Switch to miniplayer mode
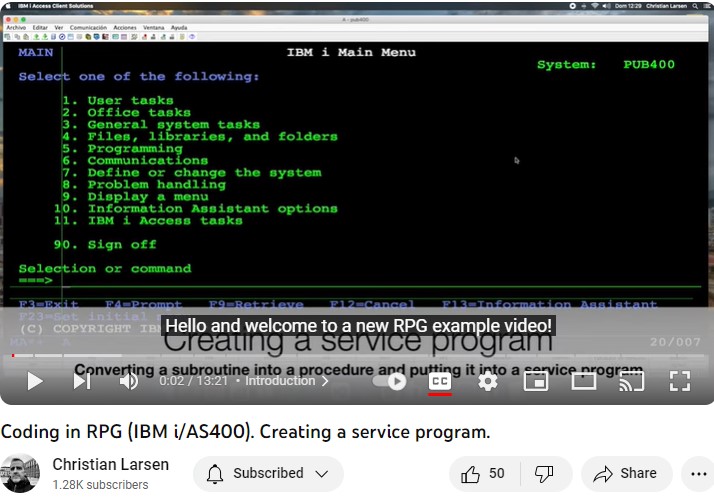The image size is (714, 500). pyautogui.click(x=536, y=381)
